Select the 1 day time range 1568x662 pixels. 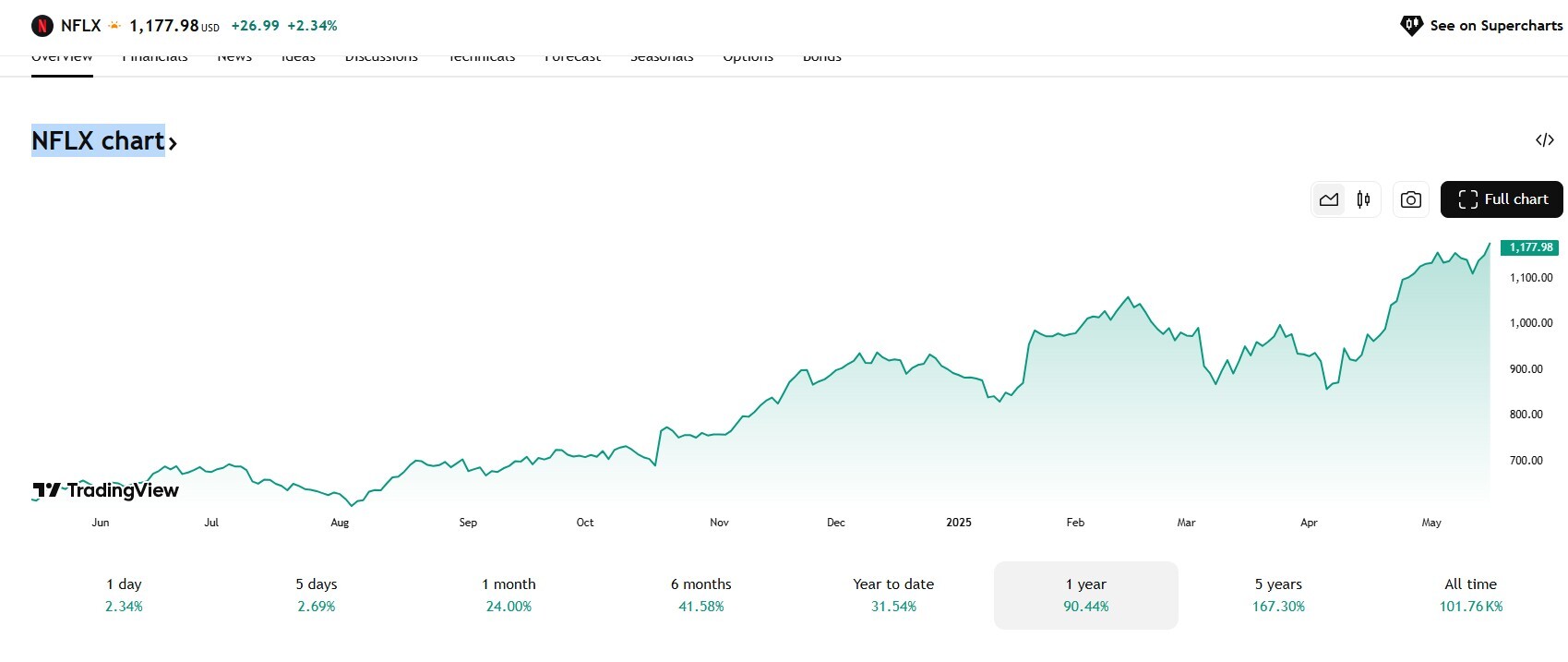pos(124,596)
